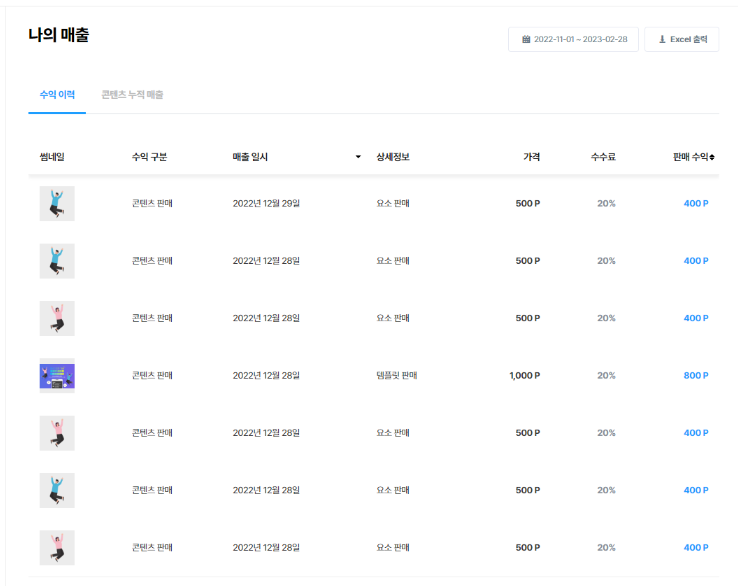
Task: Open the 2022-11-01 ~ 2023-02-28 date range selector
Action: 573,40
